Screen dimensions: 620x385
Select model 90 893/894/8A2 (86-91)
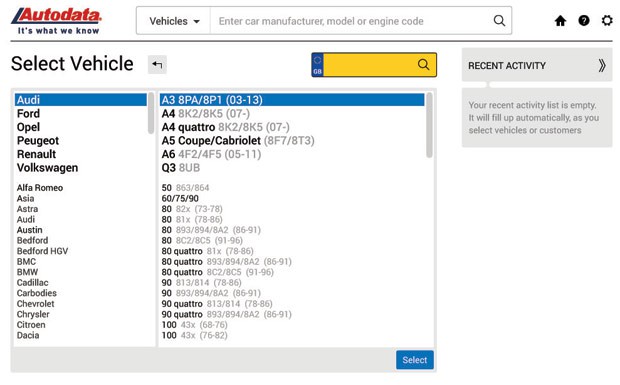tap(211, 293)
